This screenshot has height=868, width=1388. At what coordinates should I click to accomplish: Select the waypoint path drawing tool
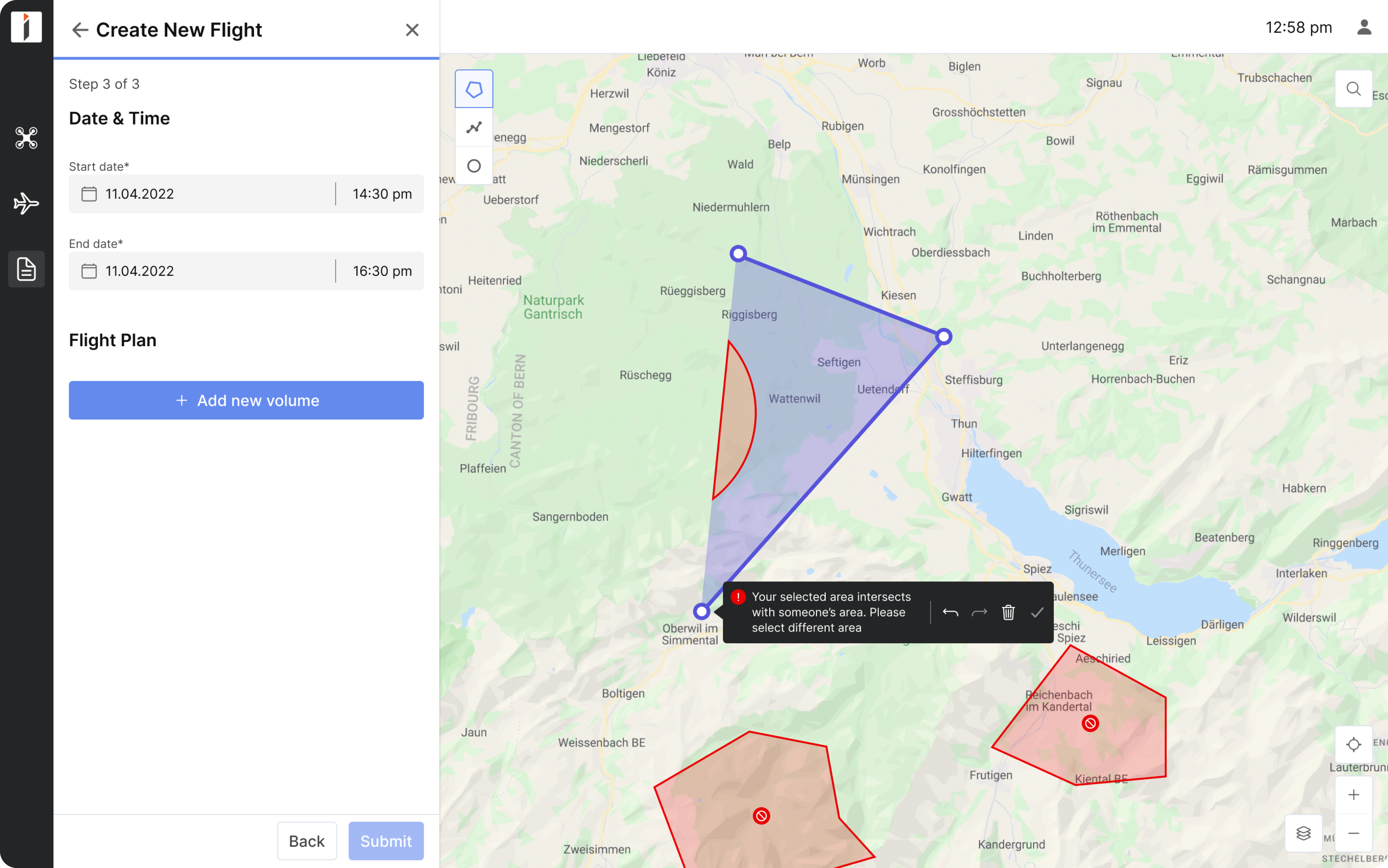(473, 127)
